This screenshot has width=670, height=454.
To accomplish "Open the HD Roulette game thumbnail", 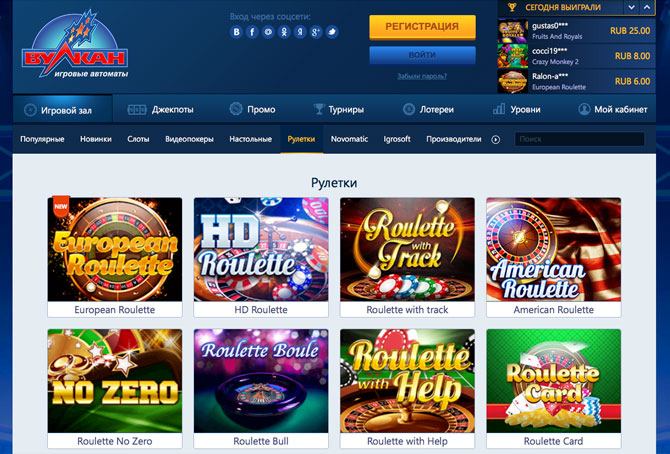I will [x=261, y=257].
